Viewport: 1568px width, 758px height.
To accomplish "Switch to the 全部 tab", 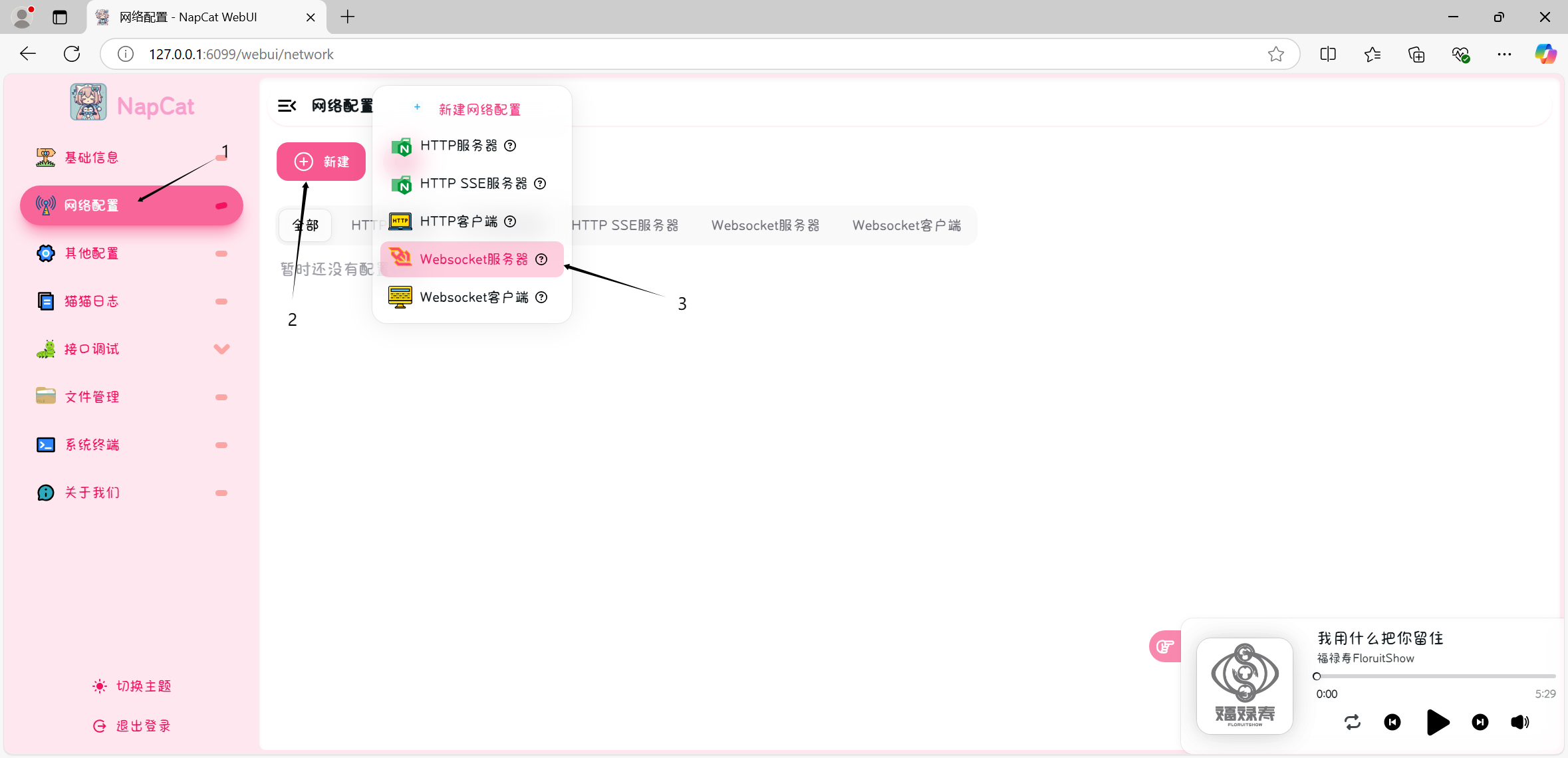I will coord(305,225).
